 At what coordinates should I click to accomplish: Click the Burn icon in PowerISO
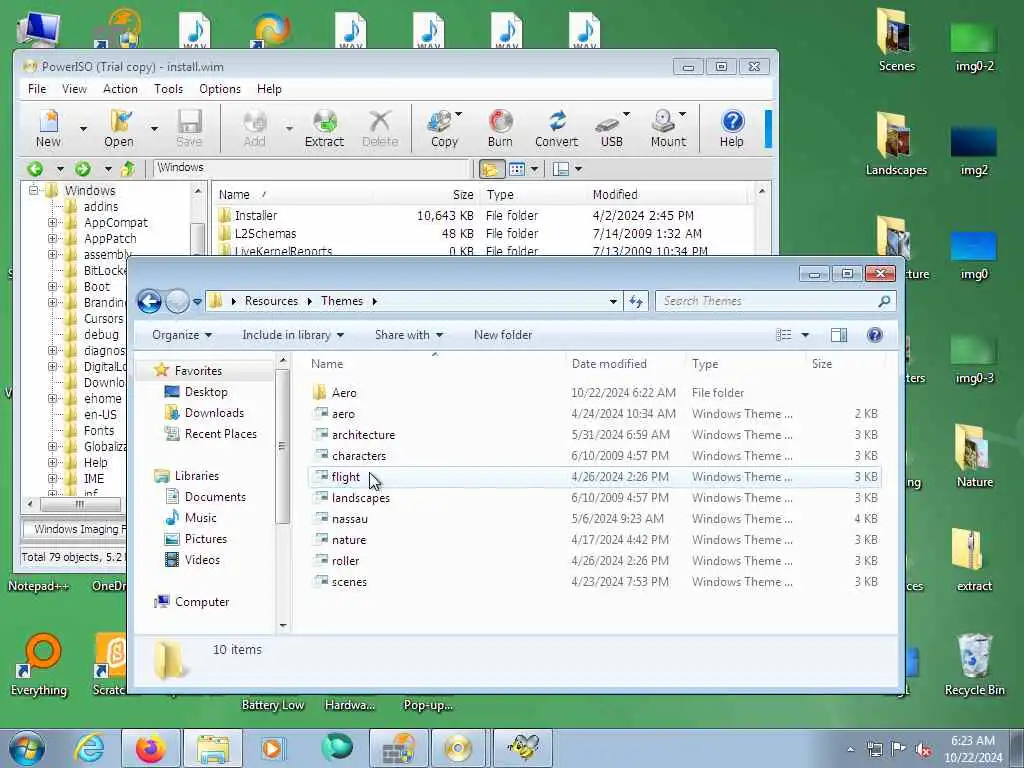pyautogui.click(x=500, y=128)
